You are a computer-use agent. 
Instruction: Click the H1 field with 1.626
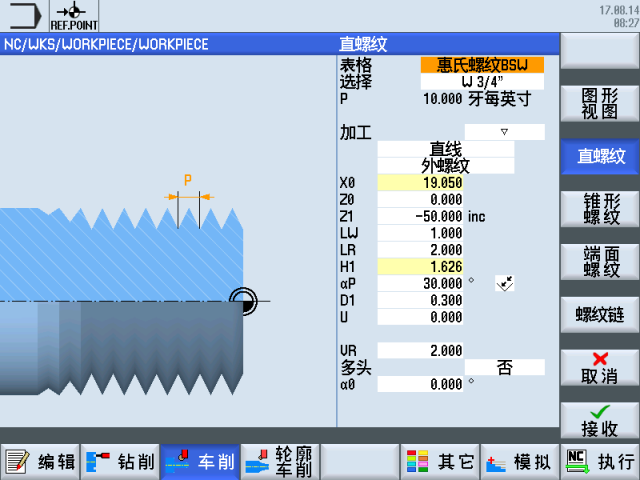pyautogui.click(x=420, y=267)
